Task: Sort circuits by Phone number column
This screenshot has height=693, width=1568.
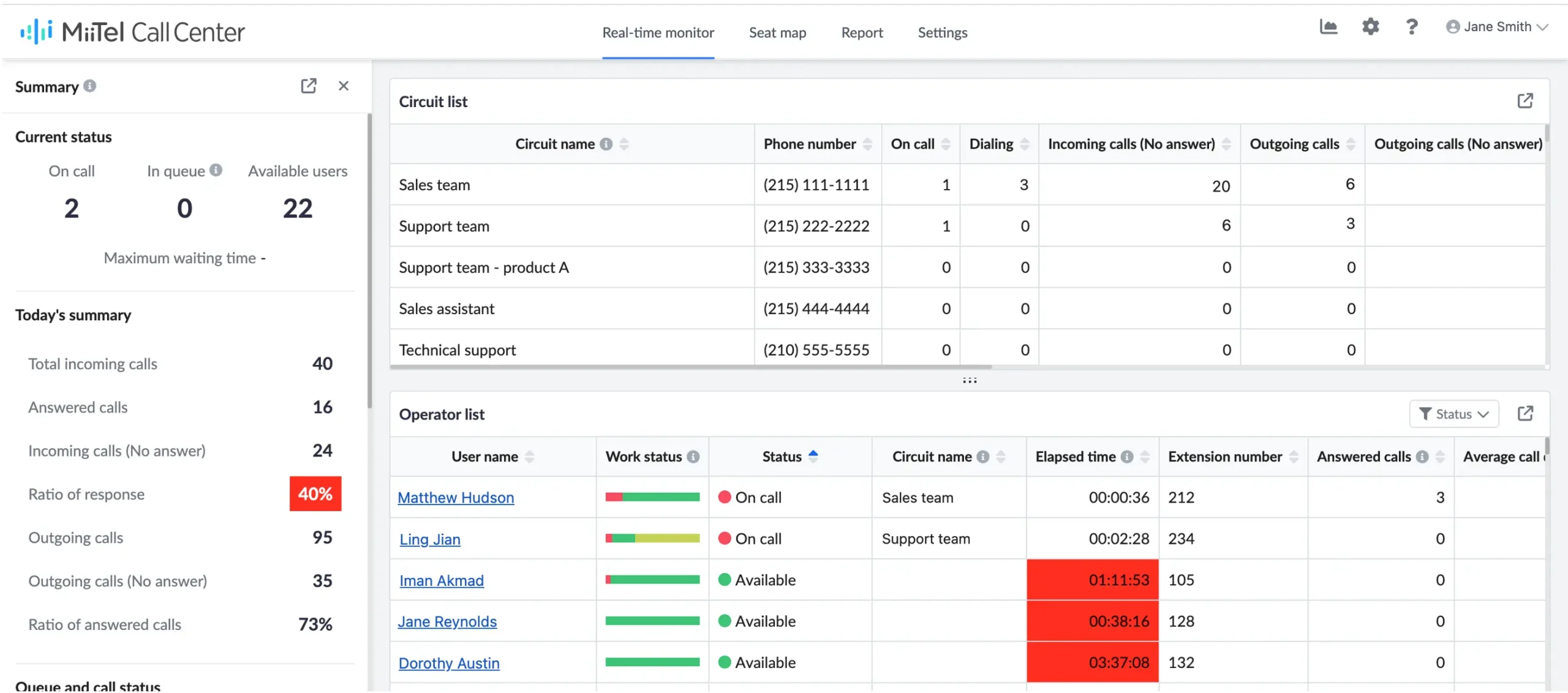Action: click(x=868, y=144)
